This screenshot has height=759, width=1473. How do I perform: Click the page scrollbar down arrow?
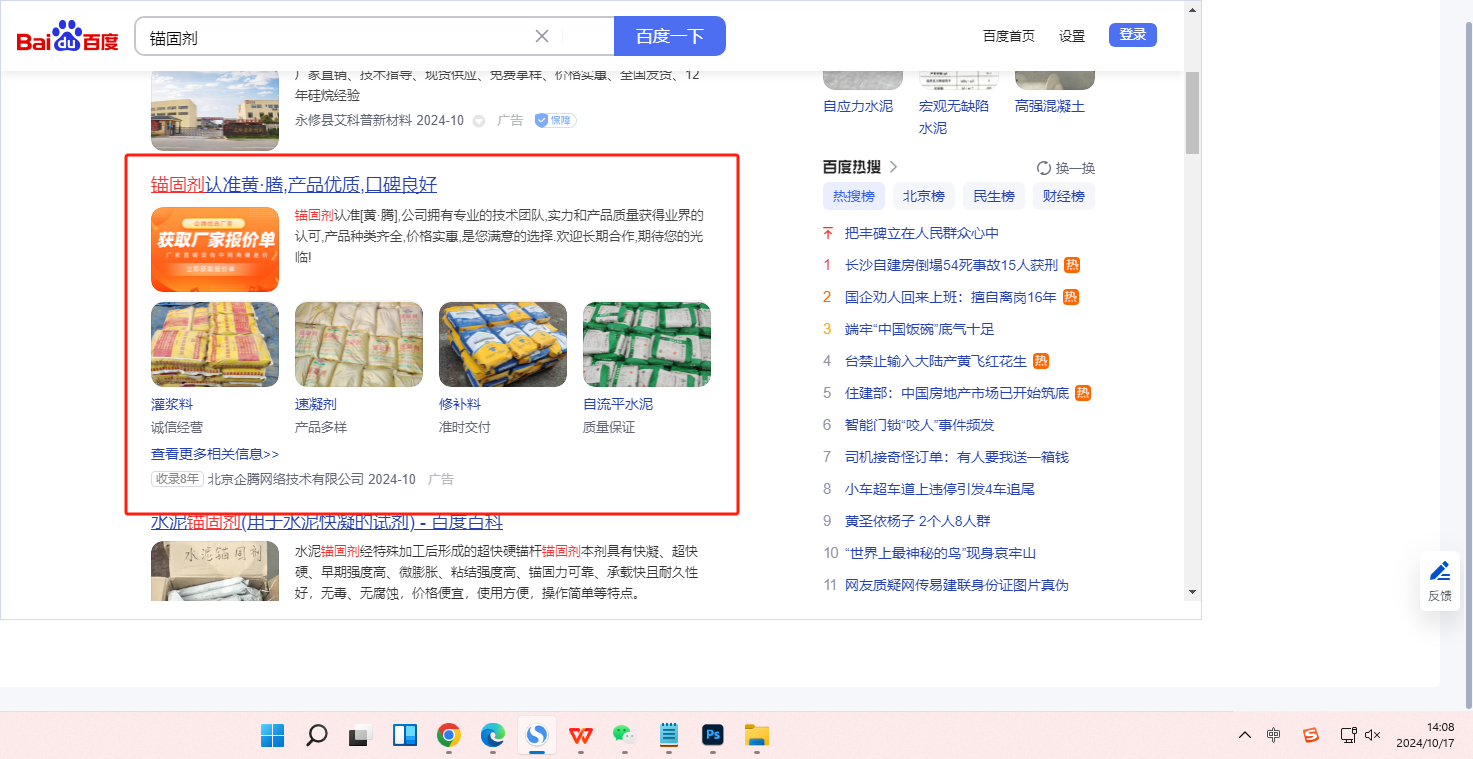1192,592
